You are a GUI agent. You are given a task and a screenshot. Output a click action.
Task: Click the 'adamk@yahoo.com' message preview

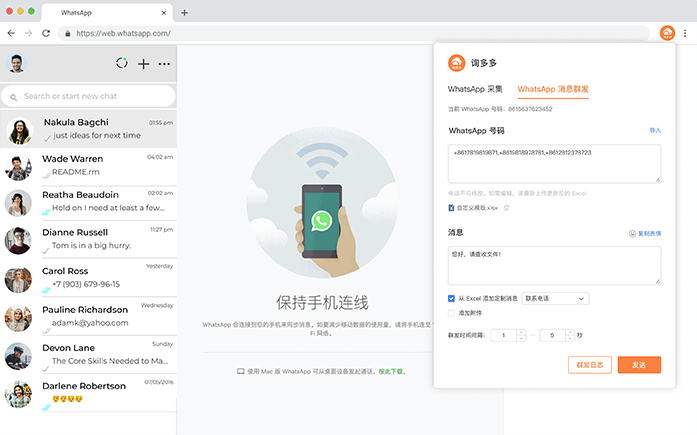pyautogui.click(x=90, y=323)
